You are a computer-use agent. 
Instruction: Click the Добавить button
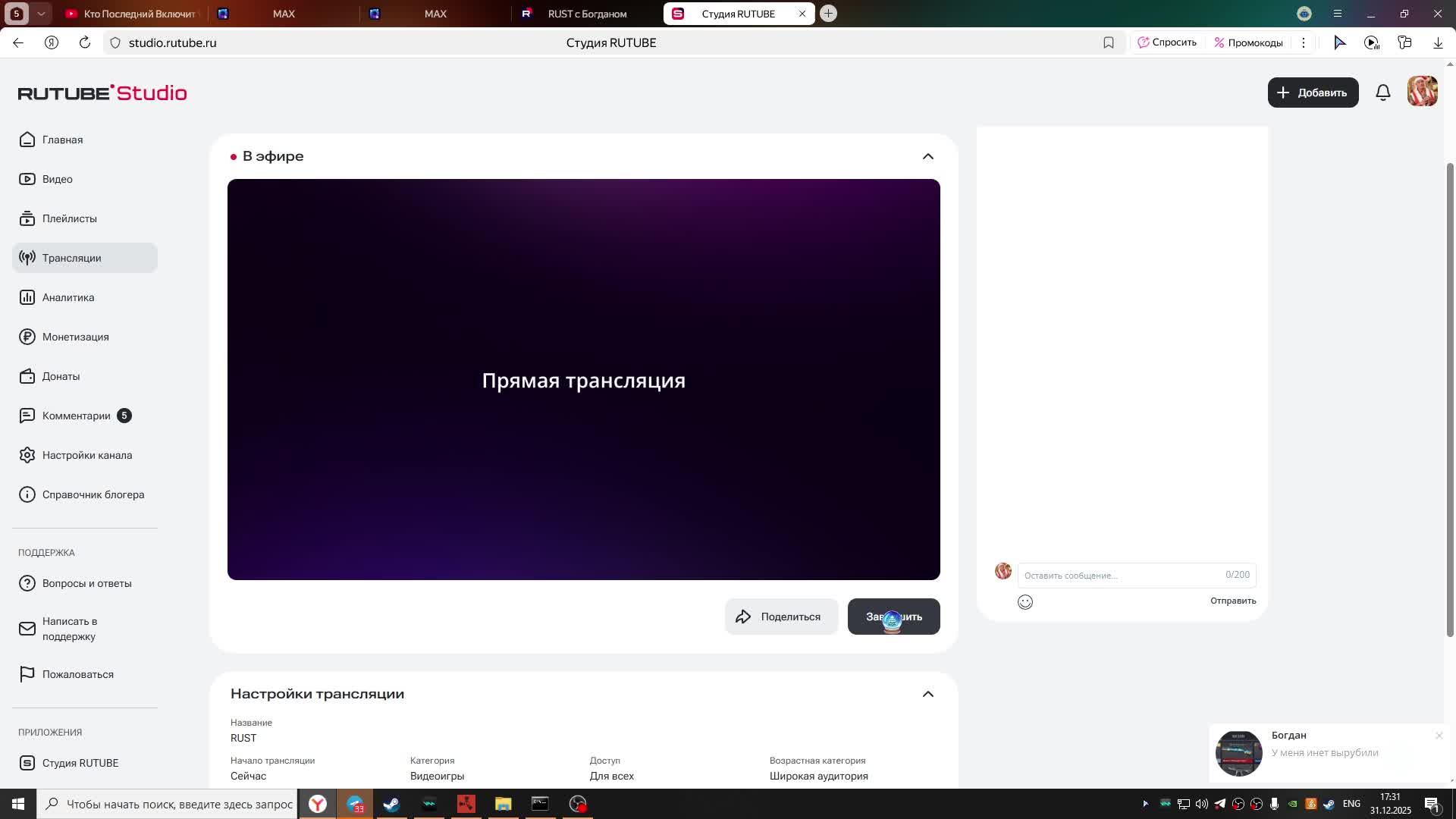click(1313, 93)
